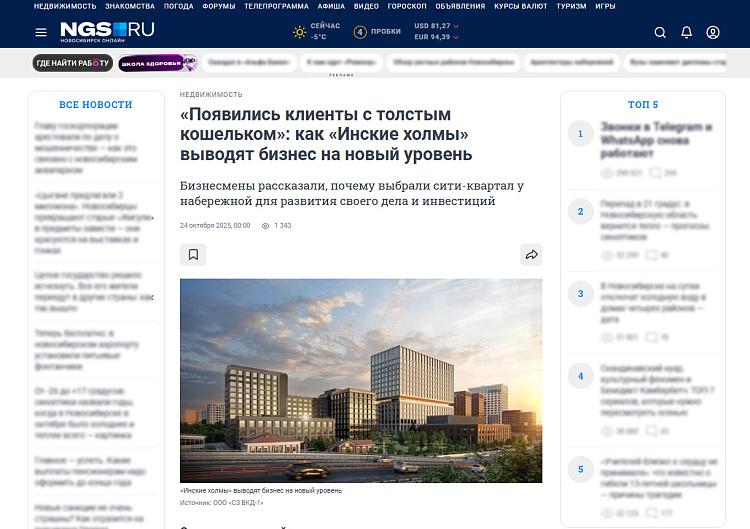Open the hamburger menu icon
750x529 pixels.
[x=41, y=32]
